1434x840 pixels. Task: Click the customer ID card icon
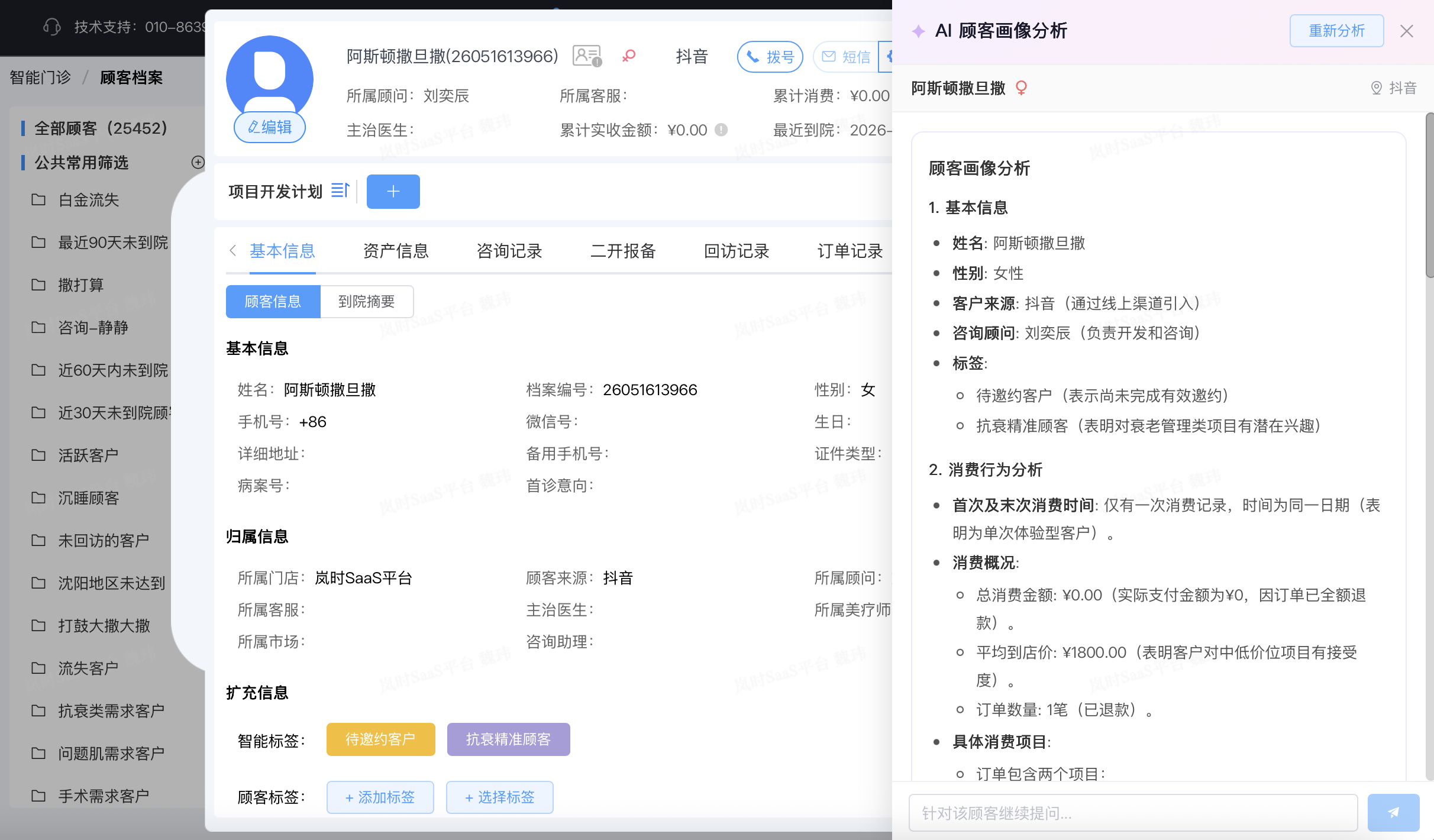point(587,56)
